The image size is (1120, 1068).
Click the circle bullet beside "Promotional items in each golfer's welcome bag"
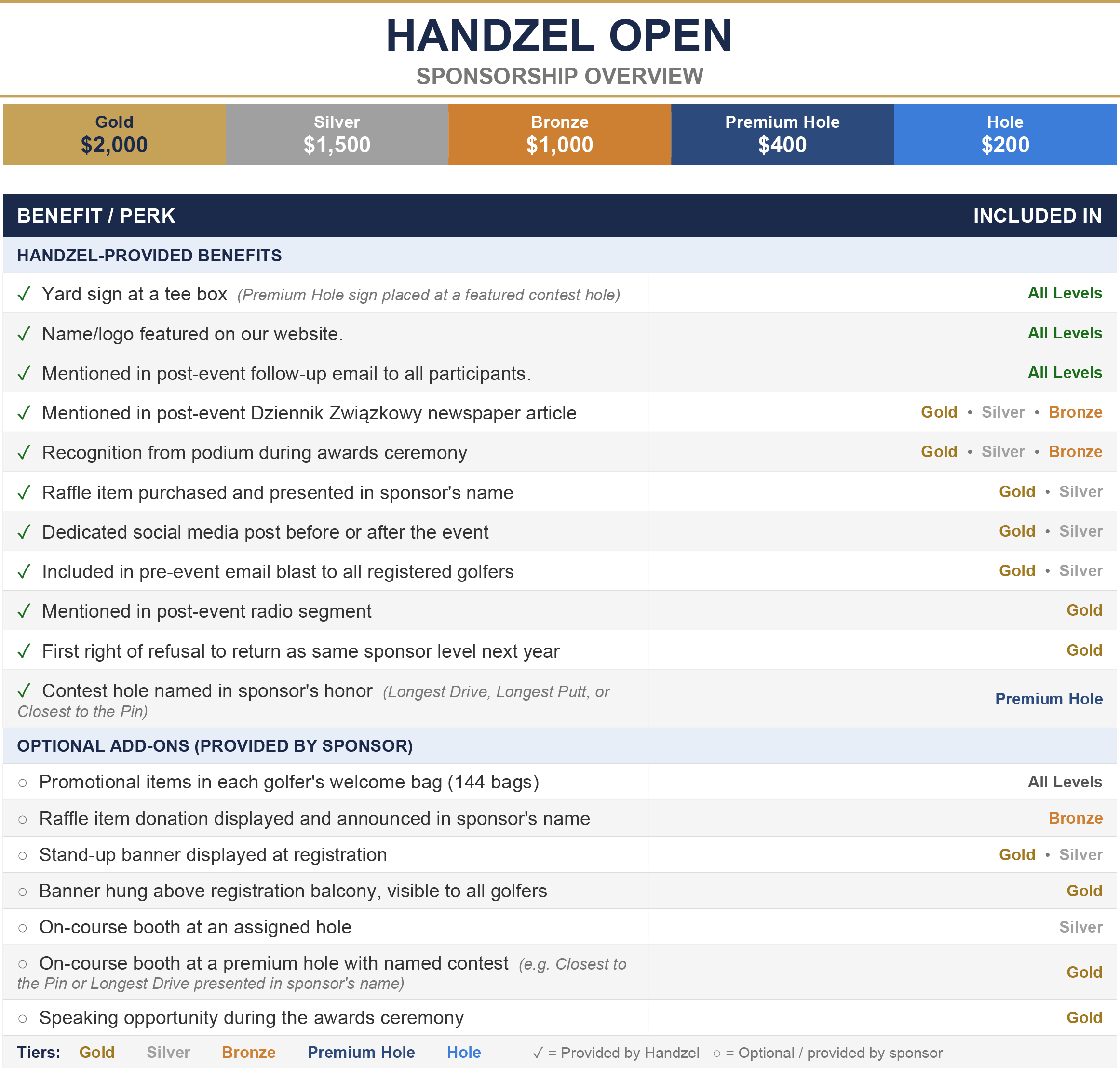point(23,784)
